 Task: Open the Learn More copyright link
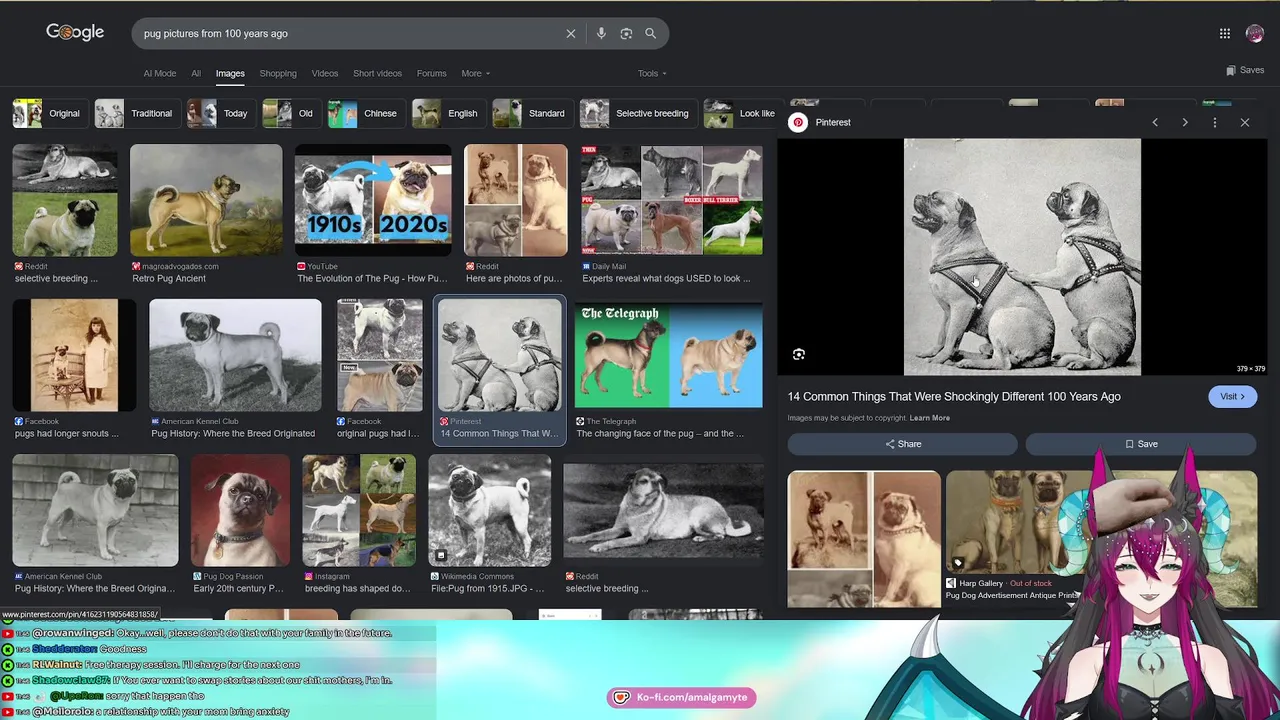[x=930, y=418]
